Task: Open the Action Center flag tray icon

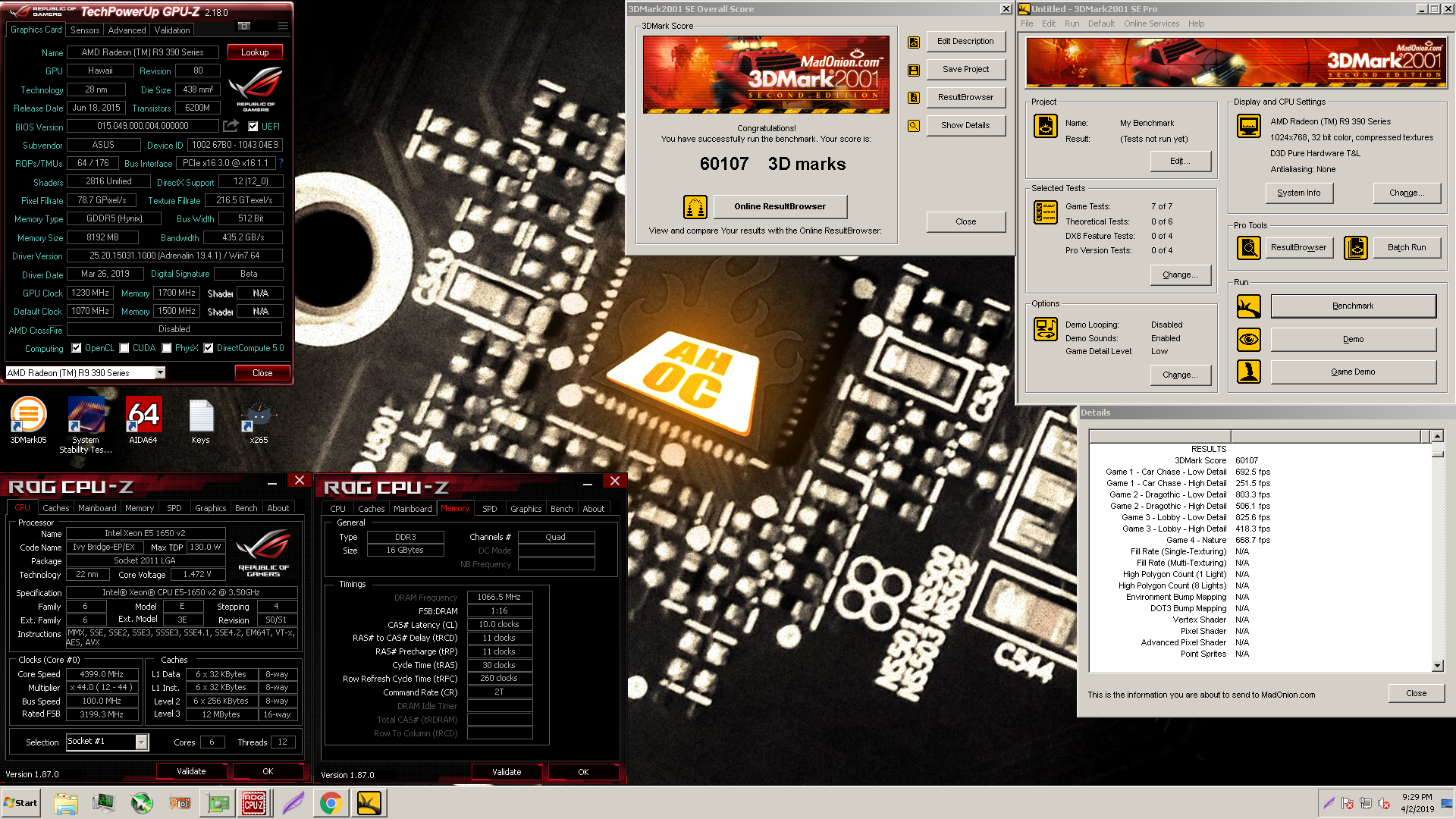Action: click(x=1348, y=803)
